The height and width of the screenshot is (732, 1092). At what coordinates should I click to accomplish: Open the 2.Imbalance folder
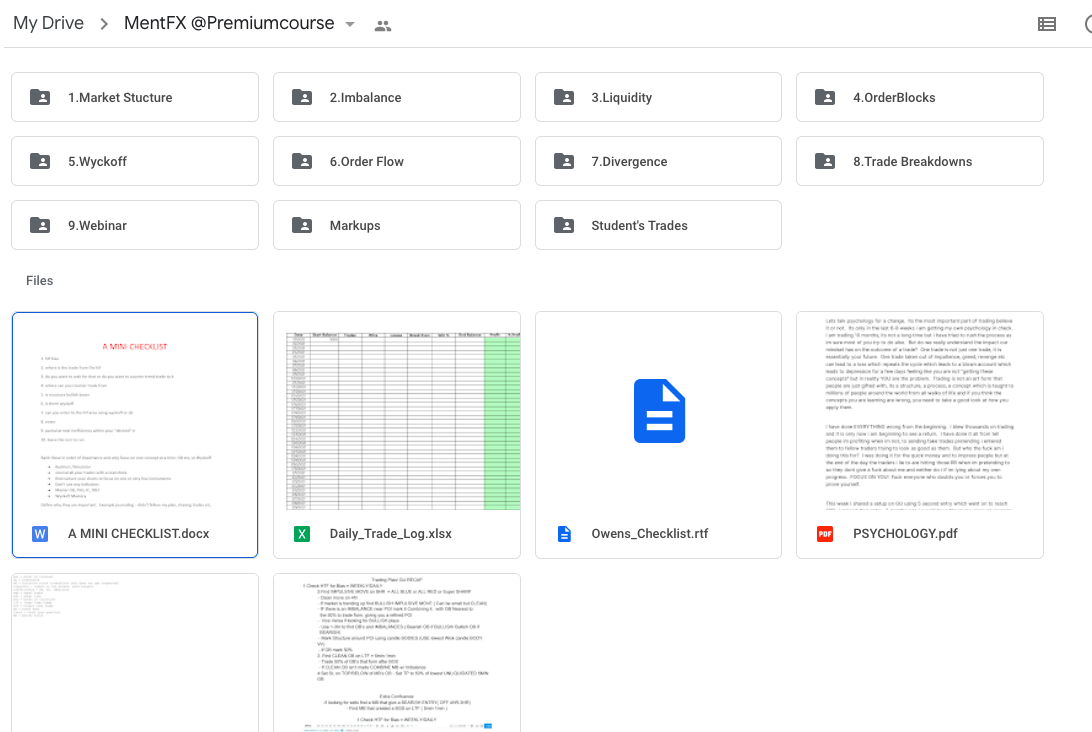(x=396, y=97)
